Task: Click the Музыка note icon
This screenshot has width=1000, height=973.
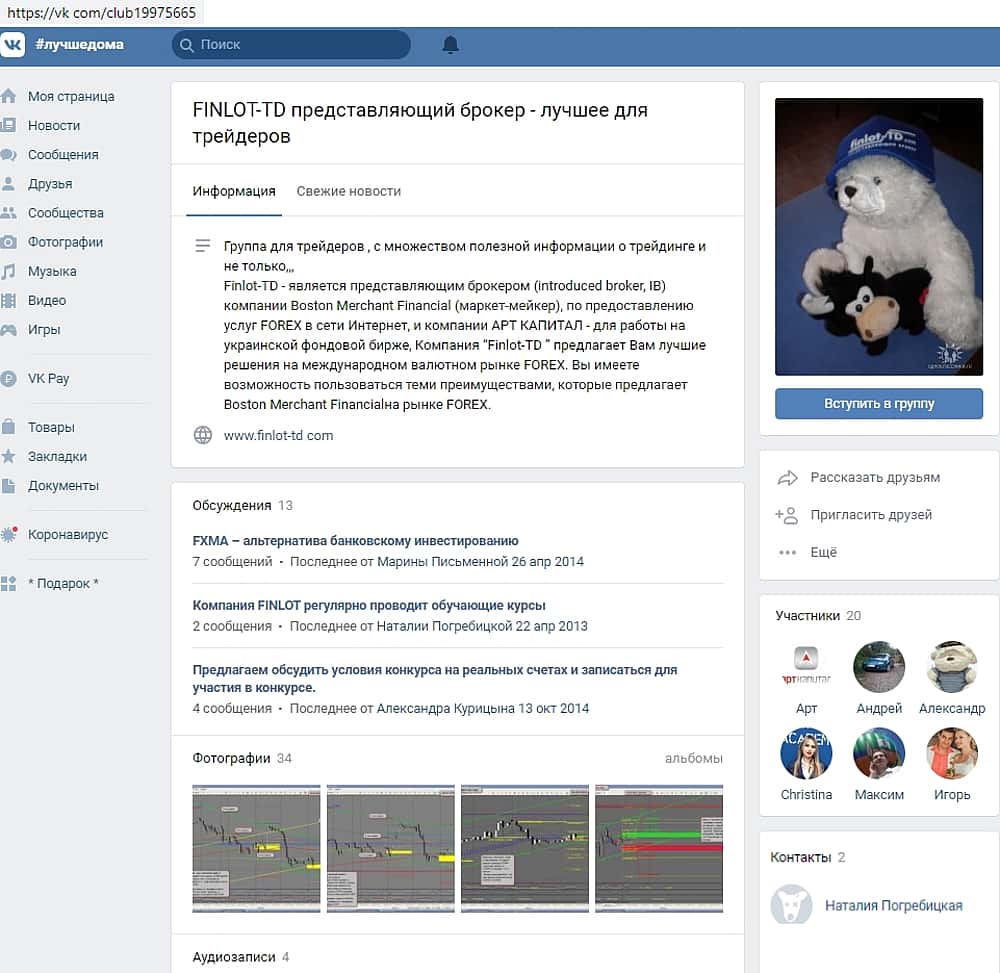Action: [8, 271]
